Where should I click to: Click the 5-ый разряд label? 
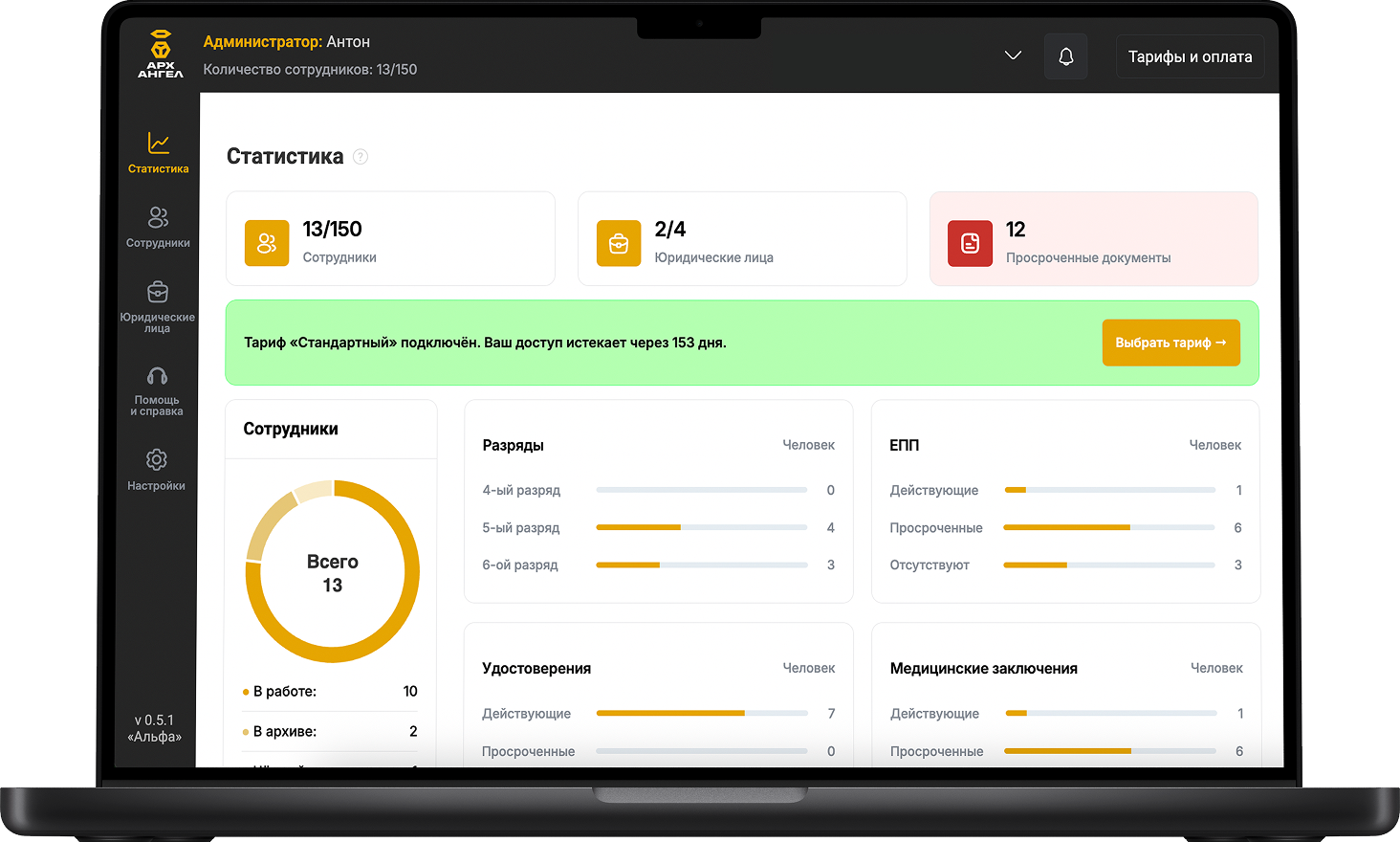click(x=521, y=527)
